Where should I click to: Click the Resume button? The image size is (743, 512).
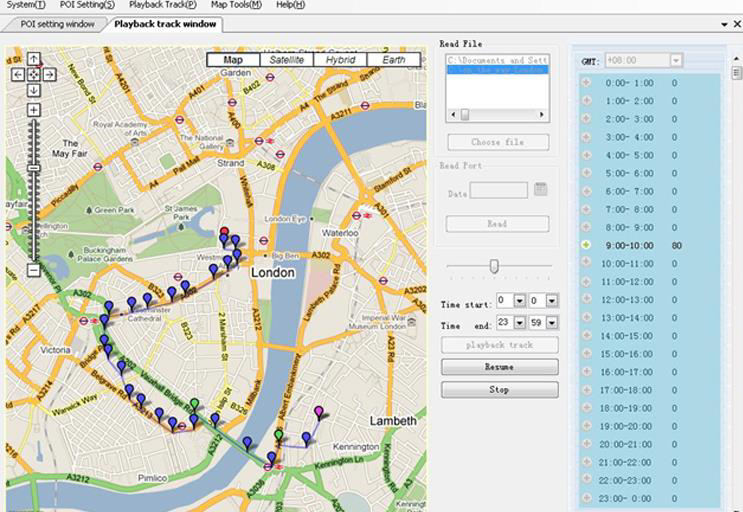(499, 367)
